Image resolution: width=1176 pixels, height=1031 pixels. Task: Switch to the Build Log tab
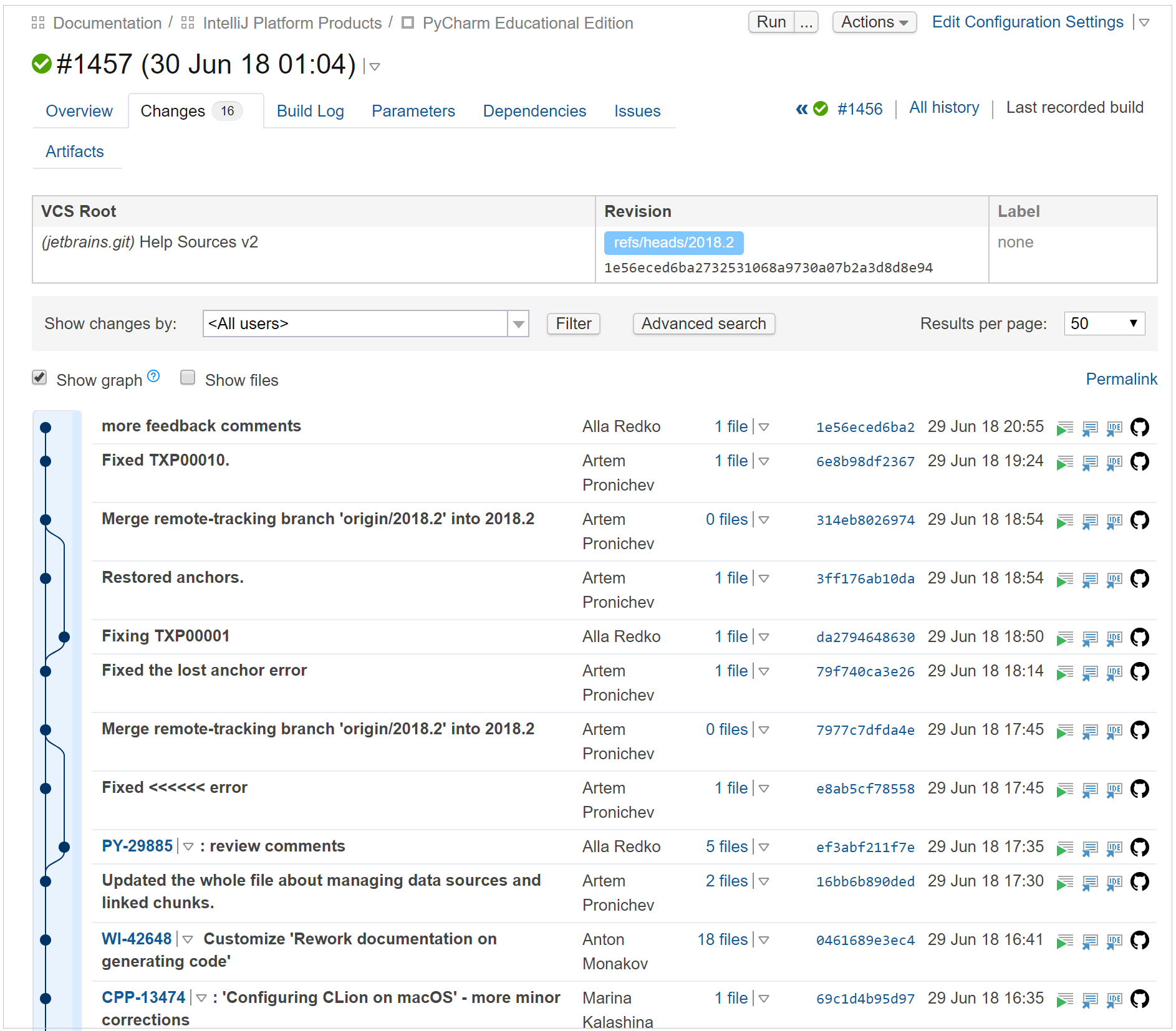tap(310, 111)
